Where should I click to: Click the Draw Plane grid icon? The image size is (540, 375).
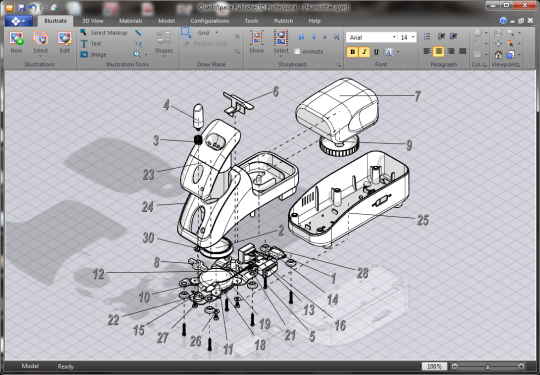pos(186,32)
